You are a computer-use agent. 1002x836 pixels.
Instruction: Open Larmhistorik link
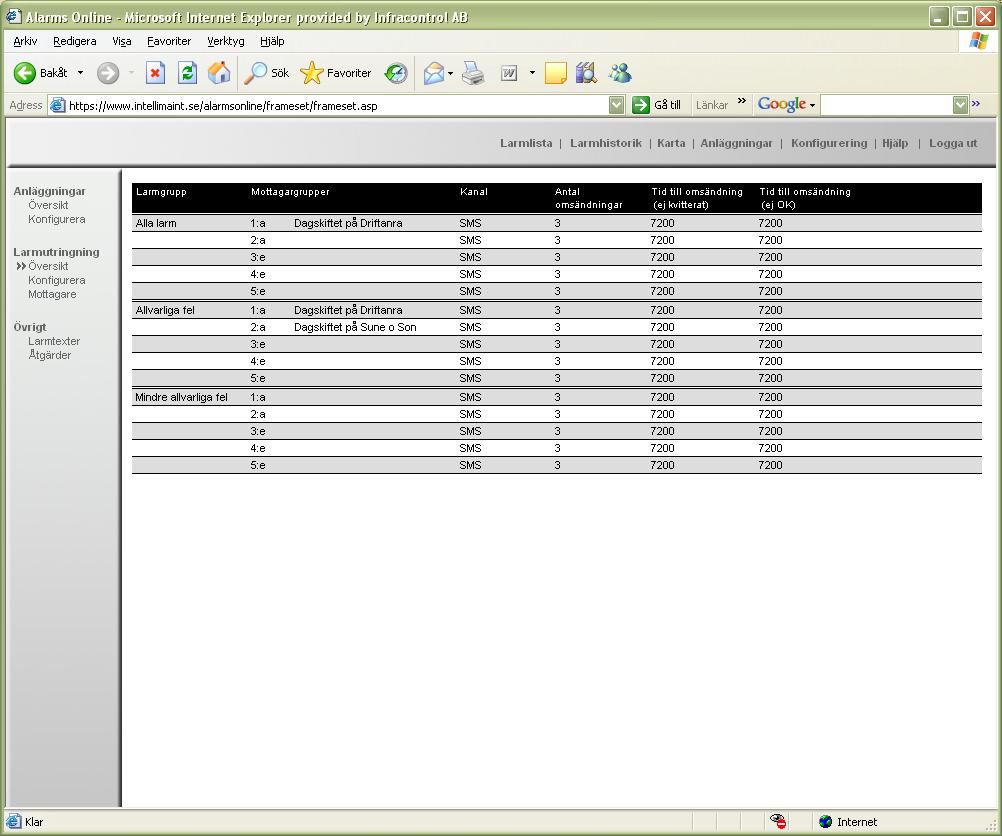point(606,143)
